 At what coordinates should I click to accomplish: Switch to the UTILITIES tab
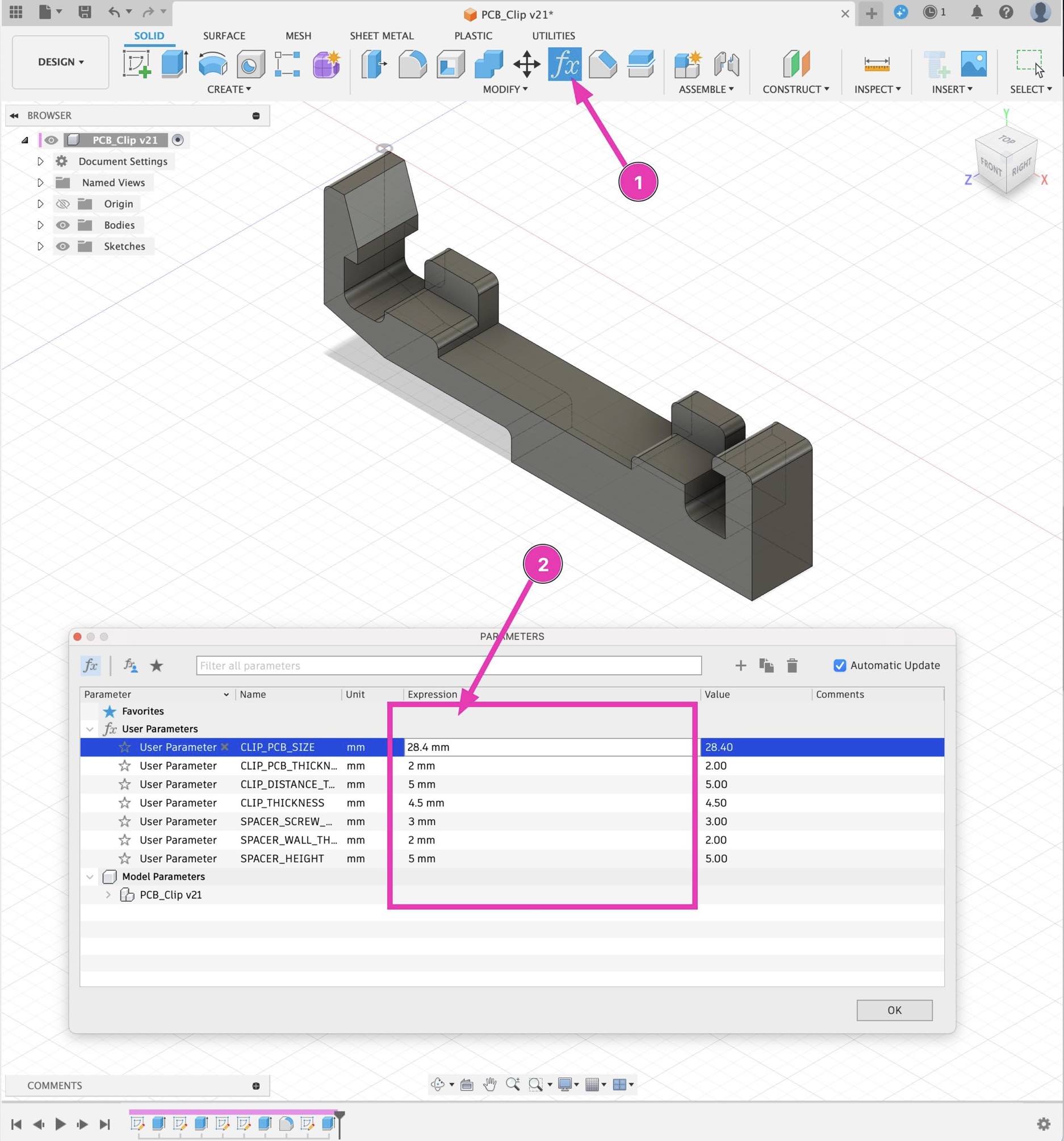pyautogui.click(x=553, y=36)
